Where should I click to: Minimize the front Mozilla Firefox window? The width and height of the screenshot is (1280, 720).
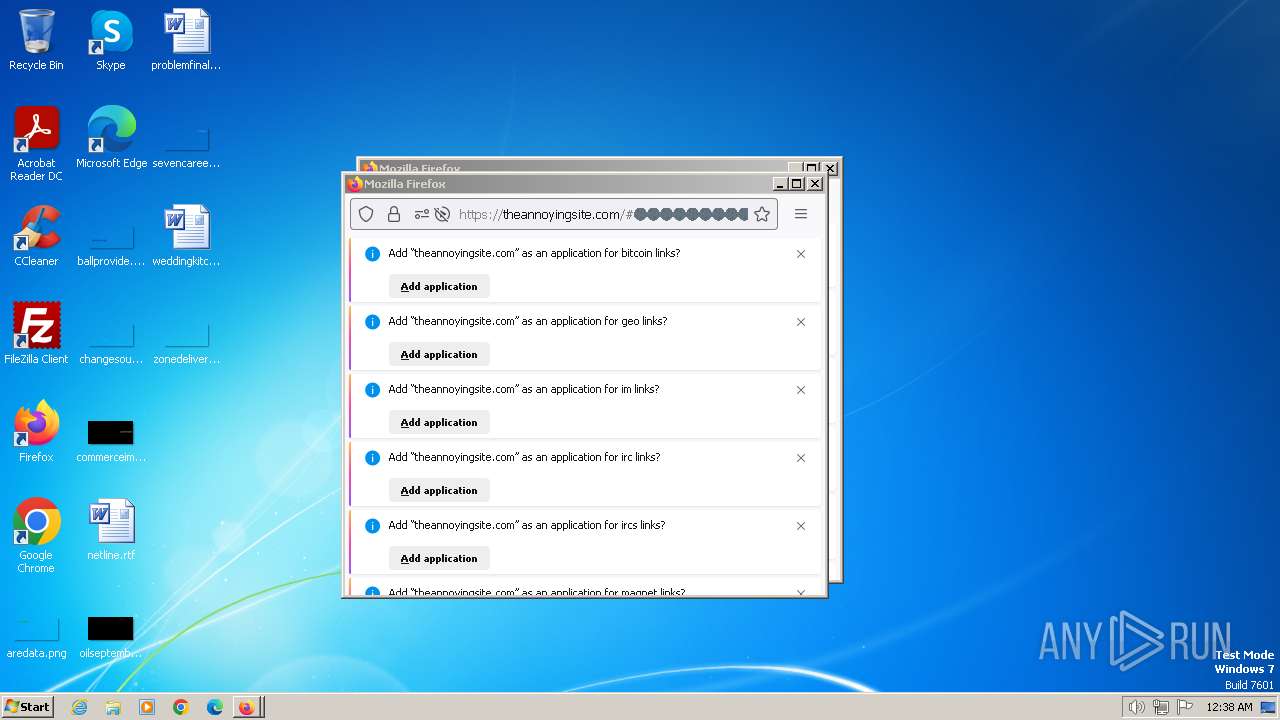780,184
